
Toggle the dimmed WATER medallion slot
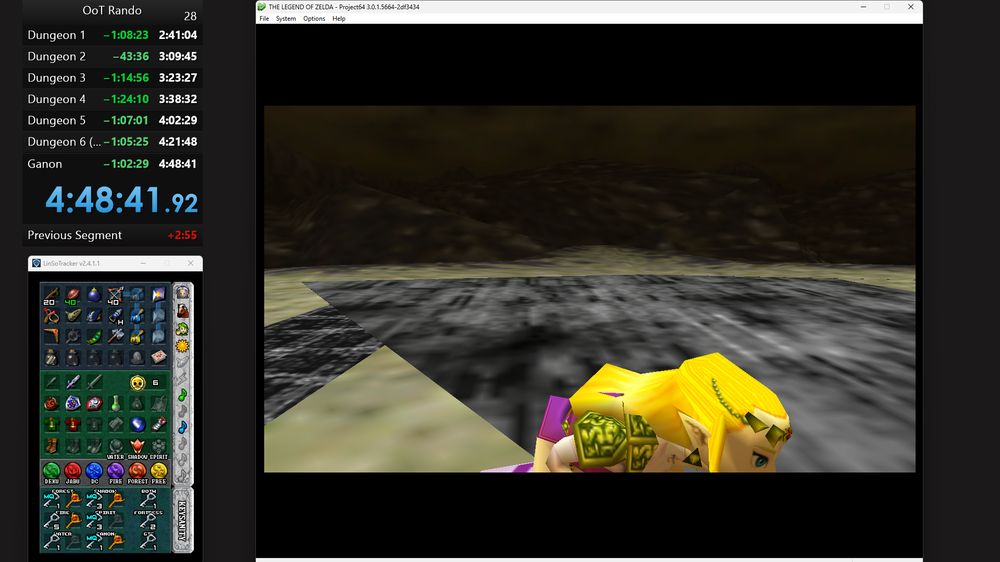click(x=115, y=445)
